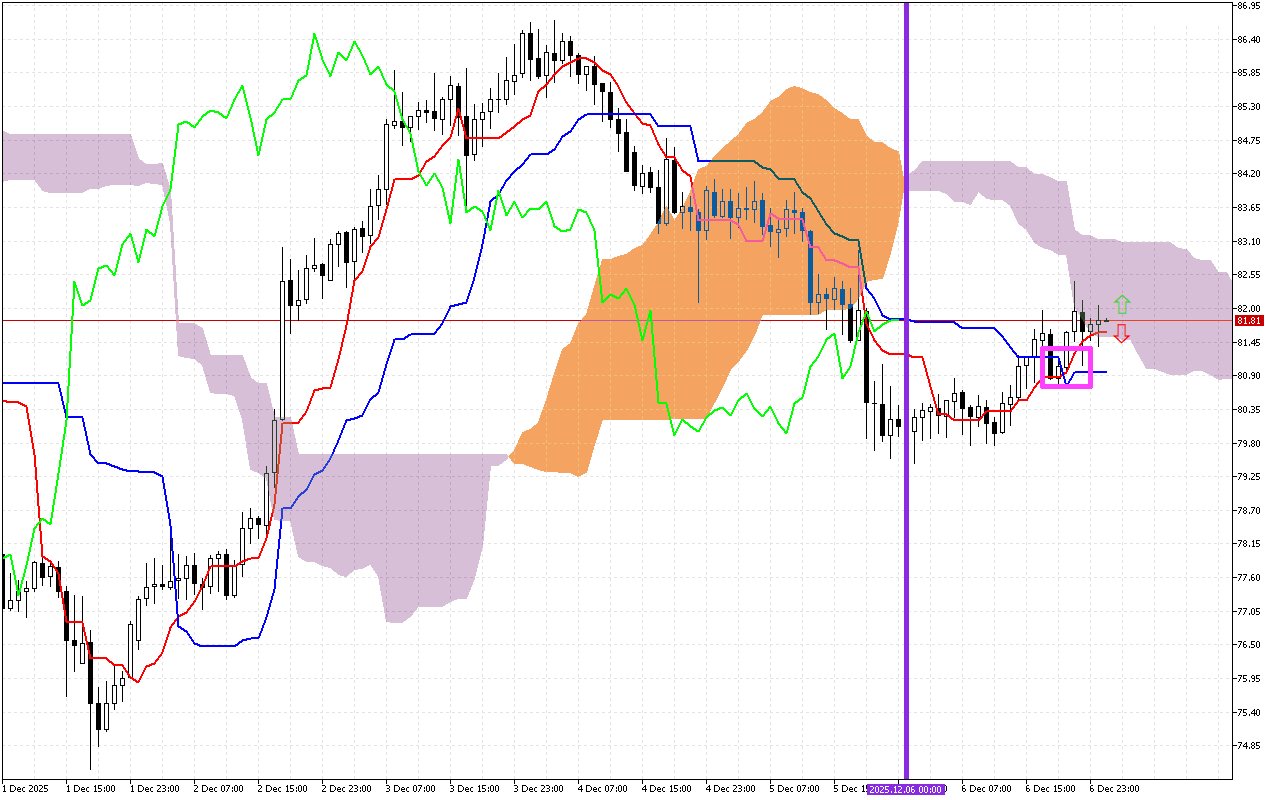Viewport: 1280px width, 800px height.
Task: Click the 2025.12.06 00:00 date label
Action: pyautogui.click(x=906, y=789)
